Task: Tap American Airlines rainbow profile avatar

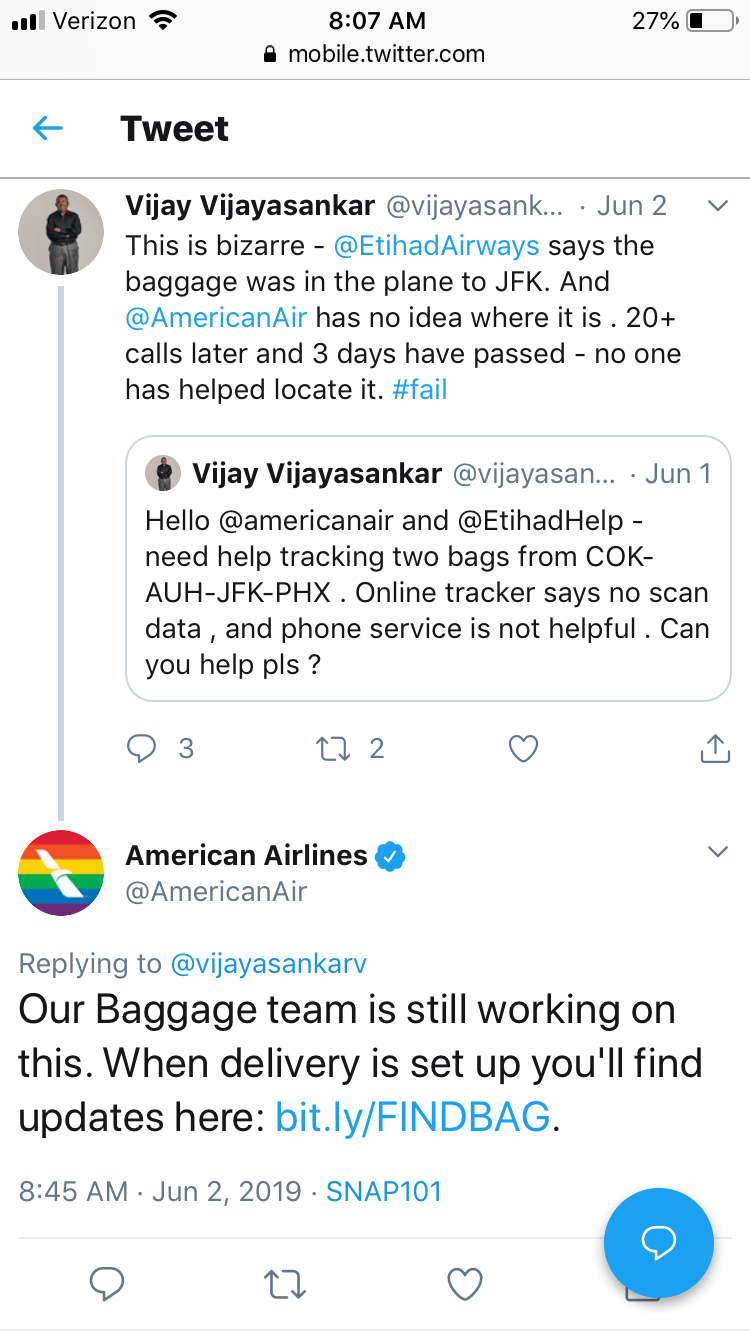Action: pos(61,872)
